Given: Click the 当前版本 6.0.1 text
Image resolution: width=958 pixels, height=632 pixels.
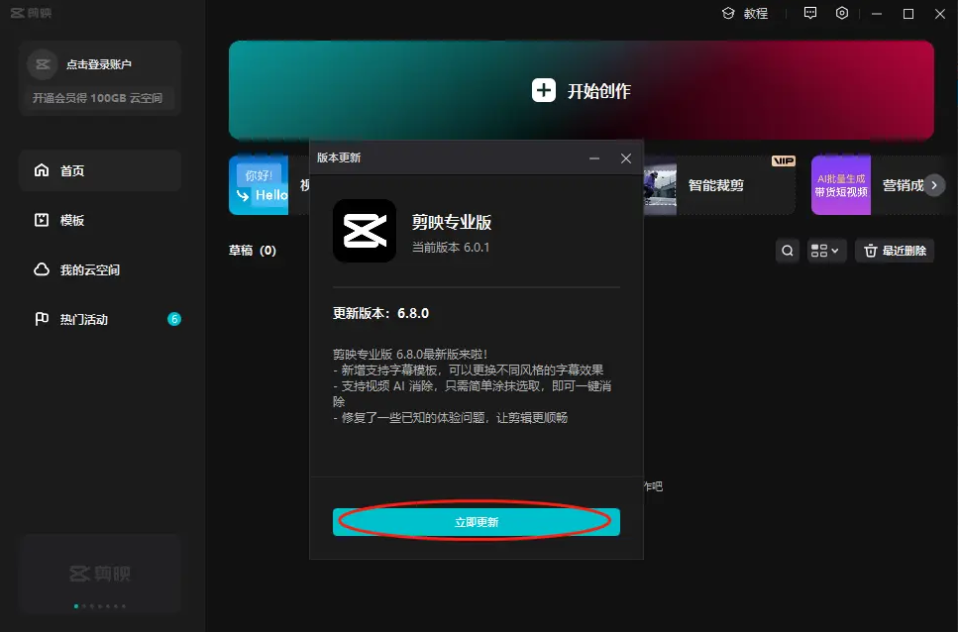Looking at the screenshot, I should point(450,248).
